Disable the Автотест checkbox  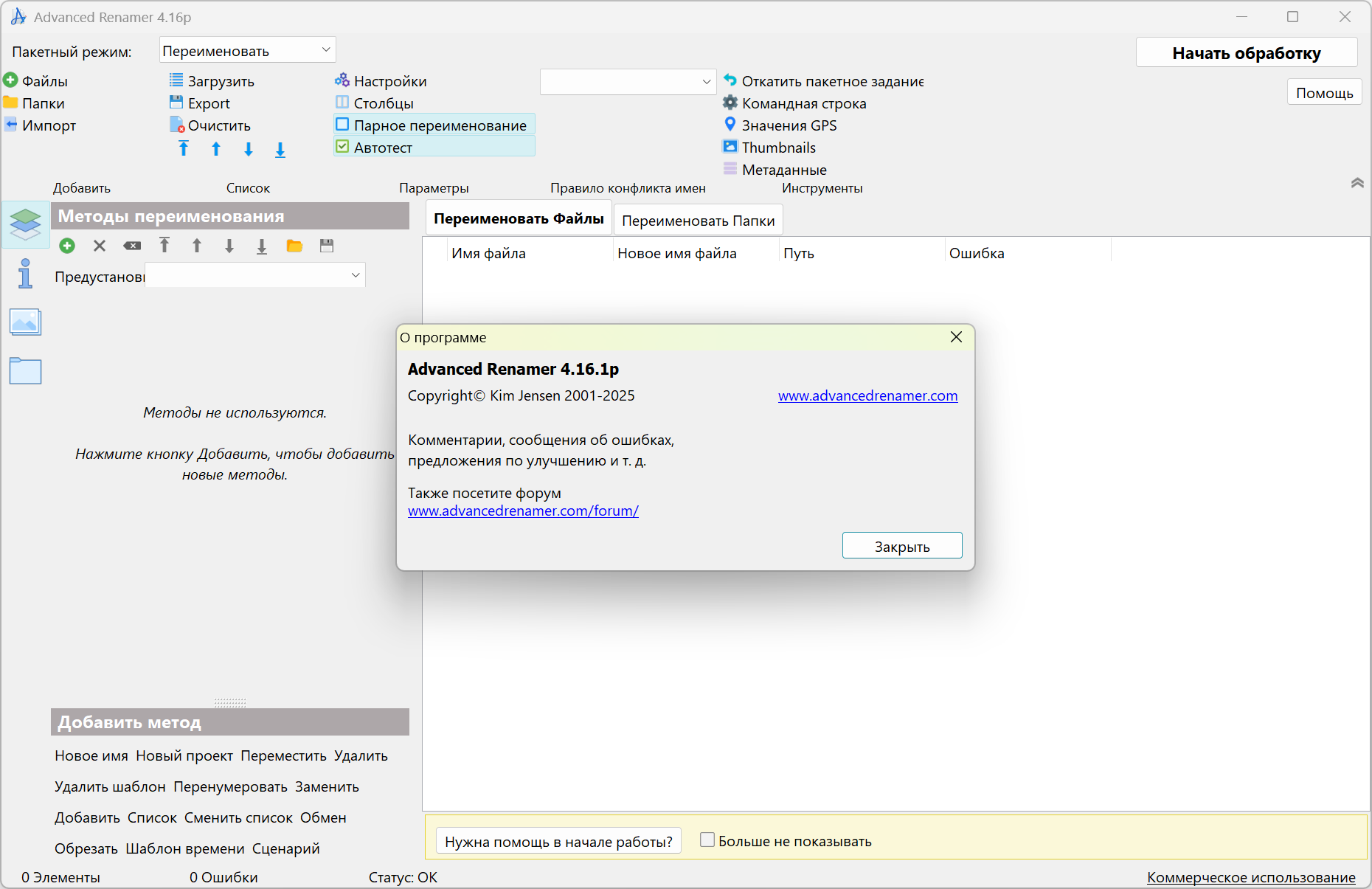pos(342,147)
